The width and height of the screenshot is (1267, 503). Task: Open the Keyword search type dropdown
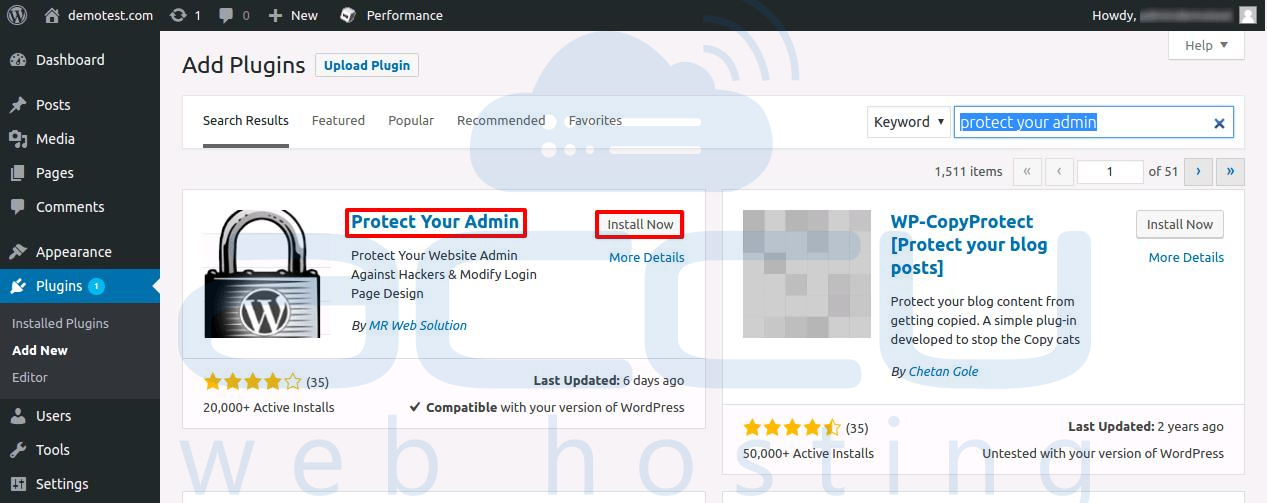(908, 122)
